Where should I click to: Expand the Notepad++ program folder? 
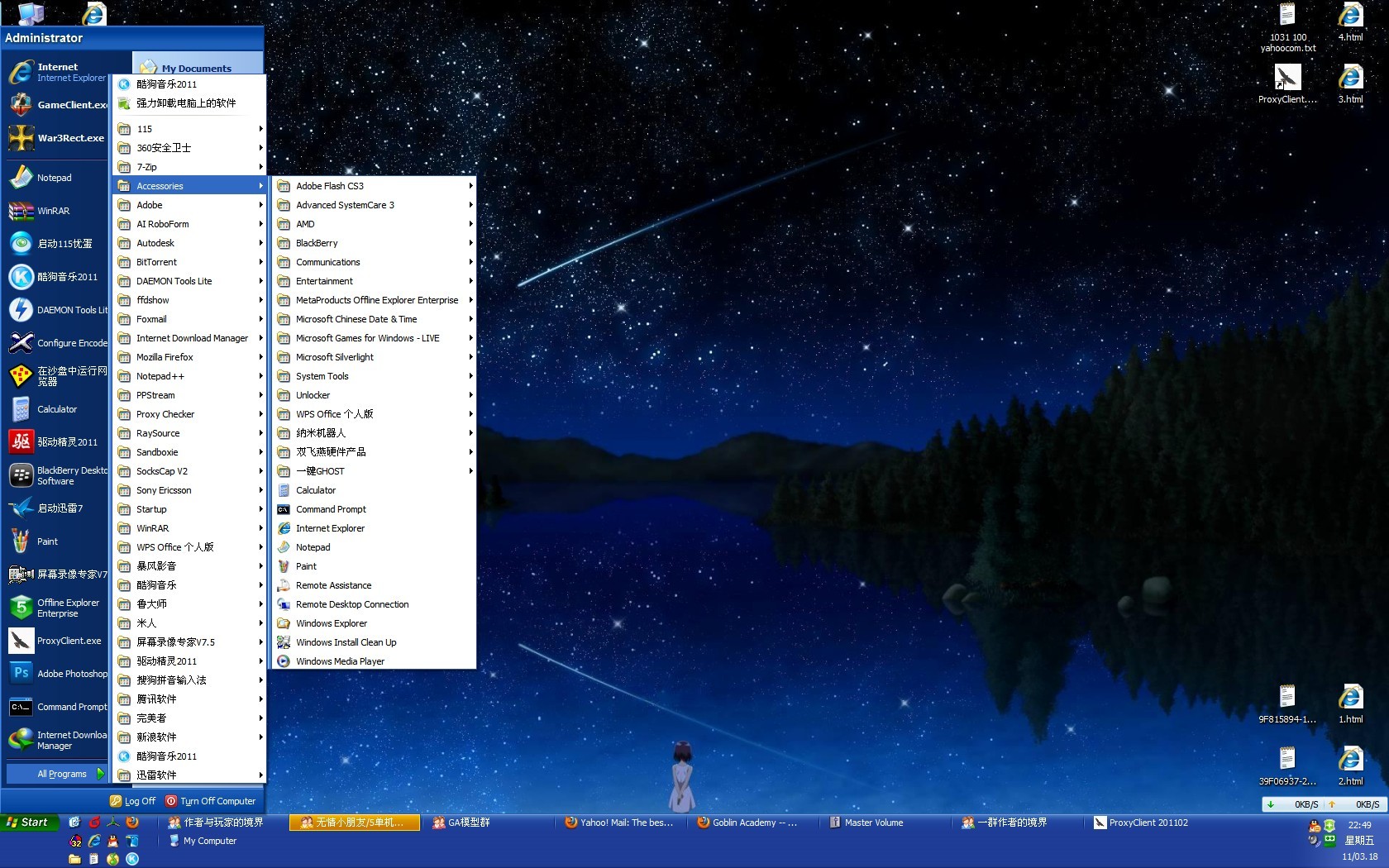(x=189, y=376)
